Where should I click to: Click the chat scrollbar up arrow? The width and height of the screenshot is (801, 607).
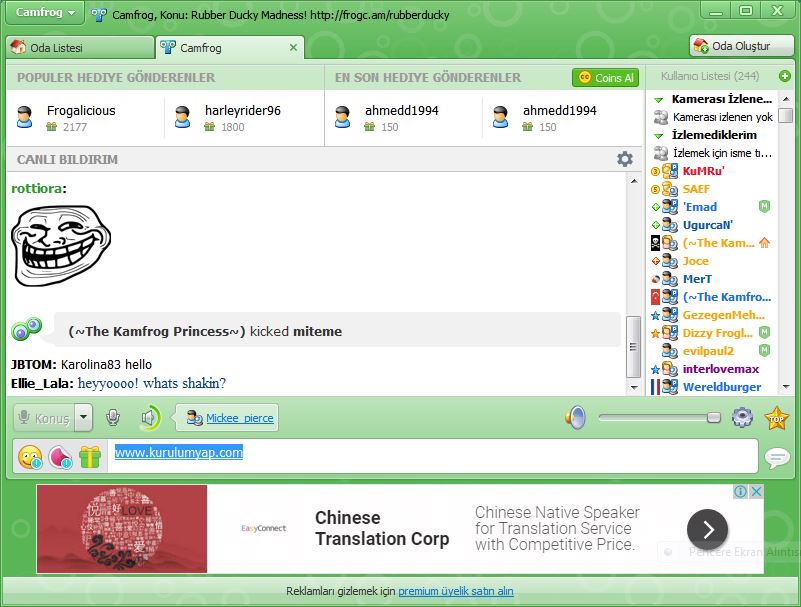click(633, 181)
